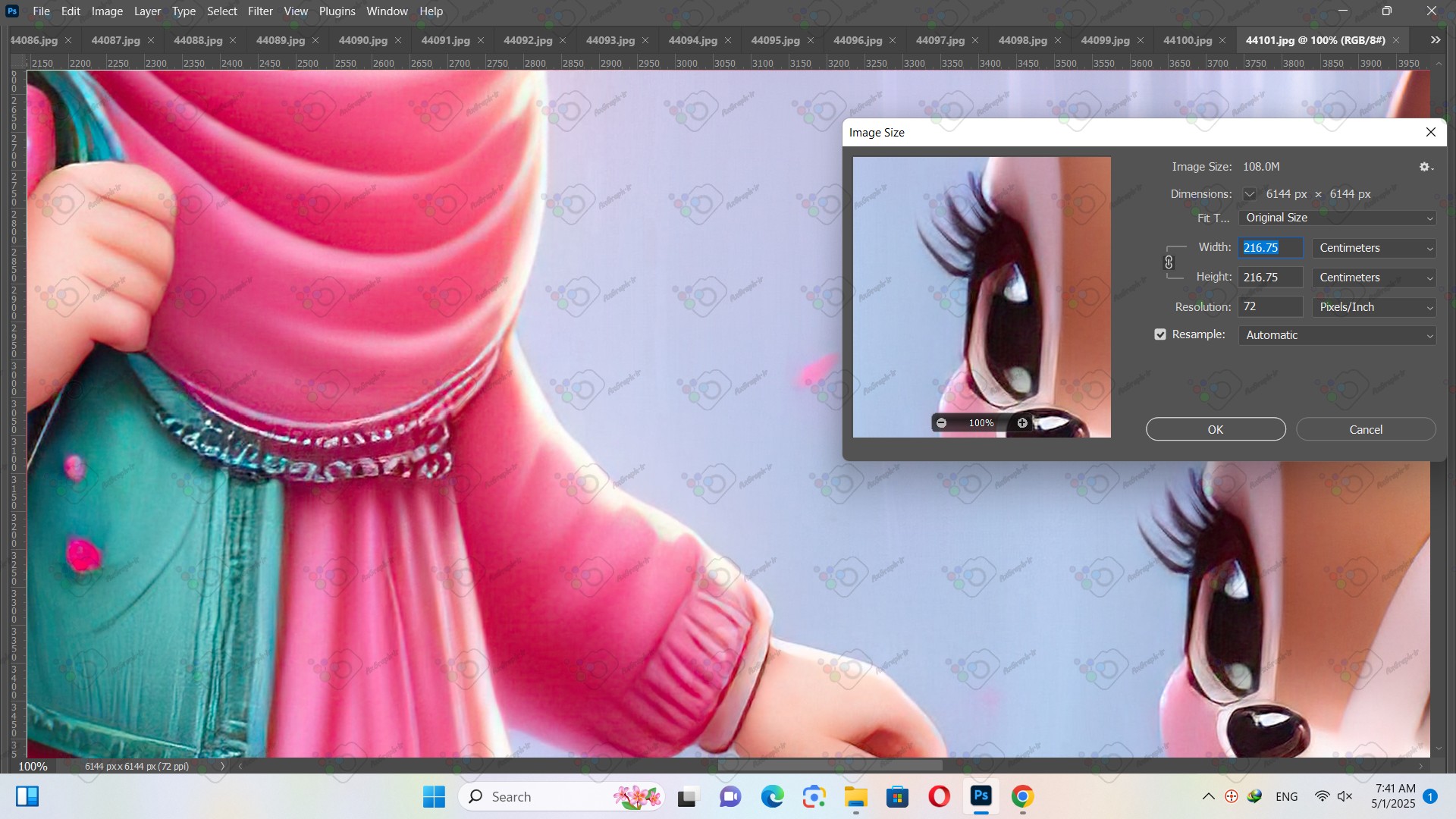Click the Width value field
Screen dimensions: 1456x819
(1271, 248)
